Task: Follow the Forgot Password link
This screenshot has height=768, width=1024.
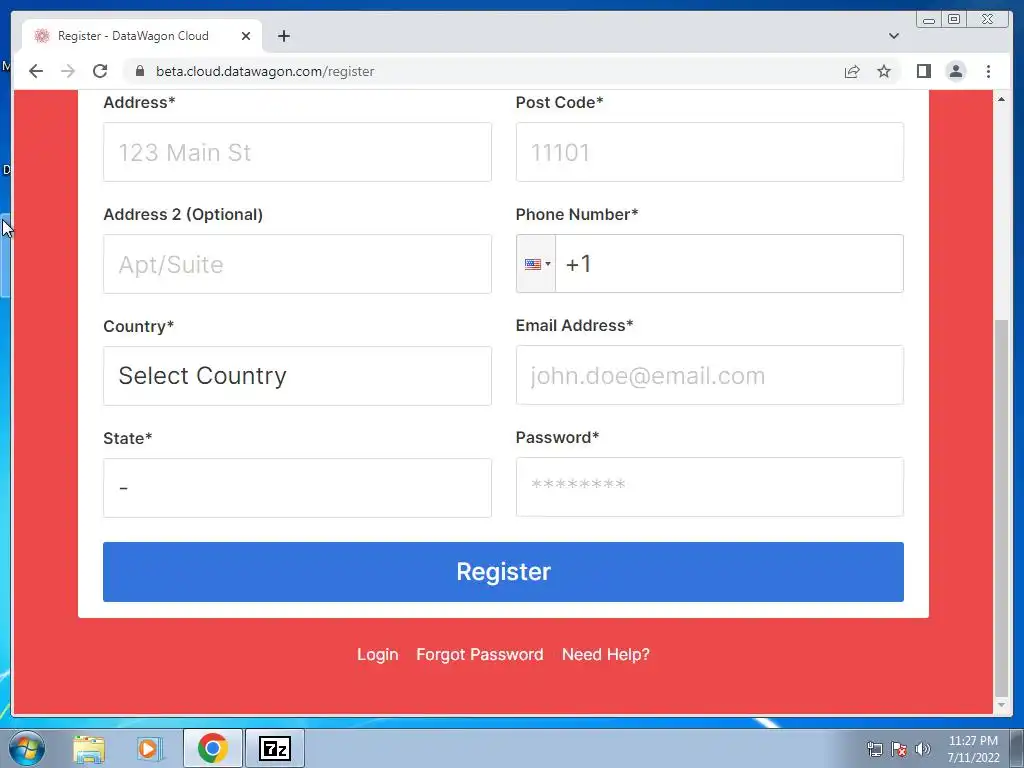Action: coord(480,654)
